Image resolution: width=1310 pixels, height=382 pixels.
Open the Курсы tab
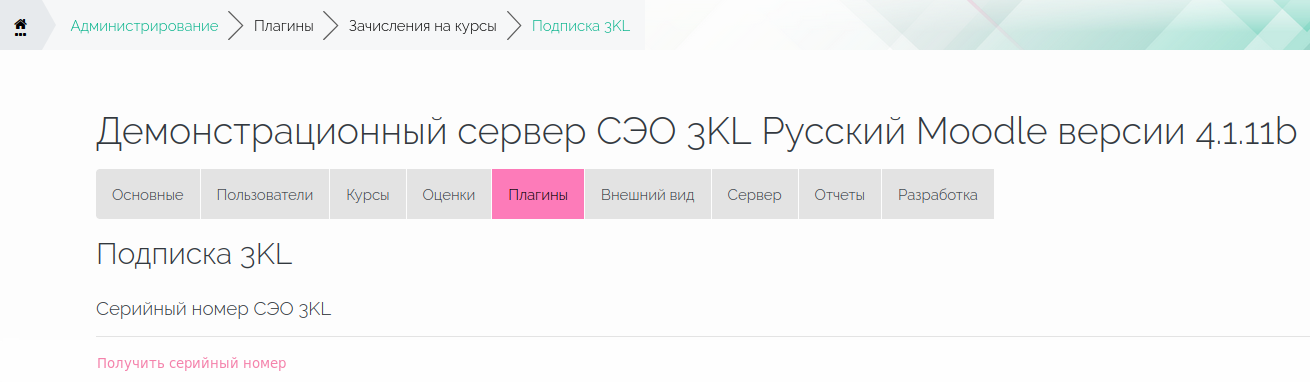coord(368,195)
